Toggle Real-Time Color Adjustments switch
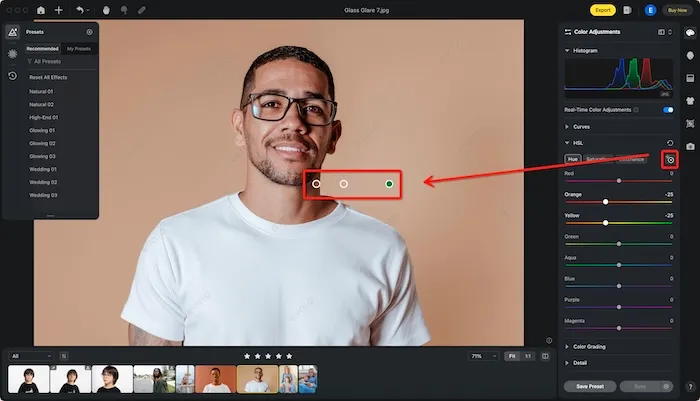The height and width of the screenshot is (401, 700). tap(668, 110)
